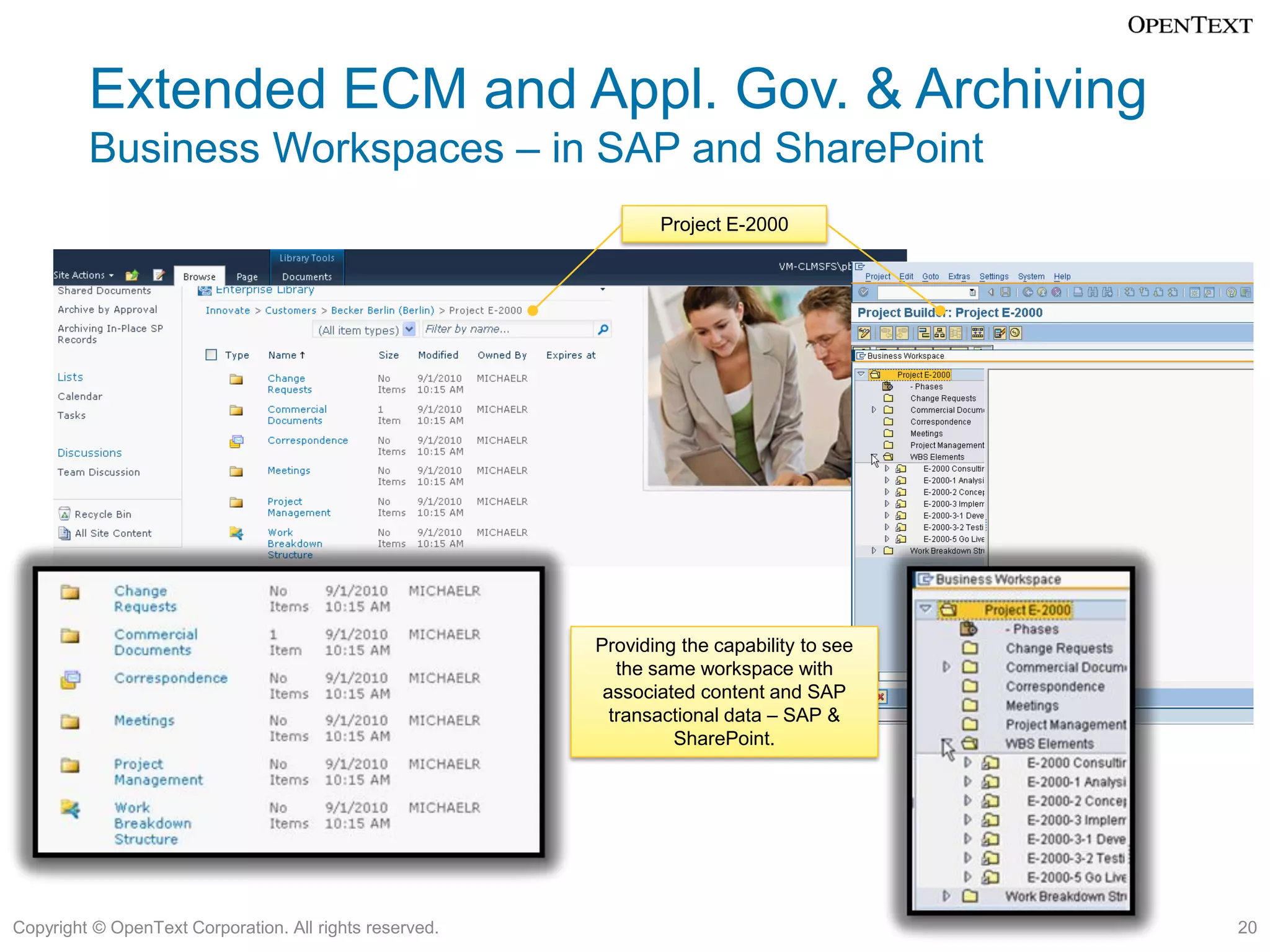Switch to the Page ribbon tab

pos(247,276)
